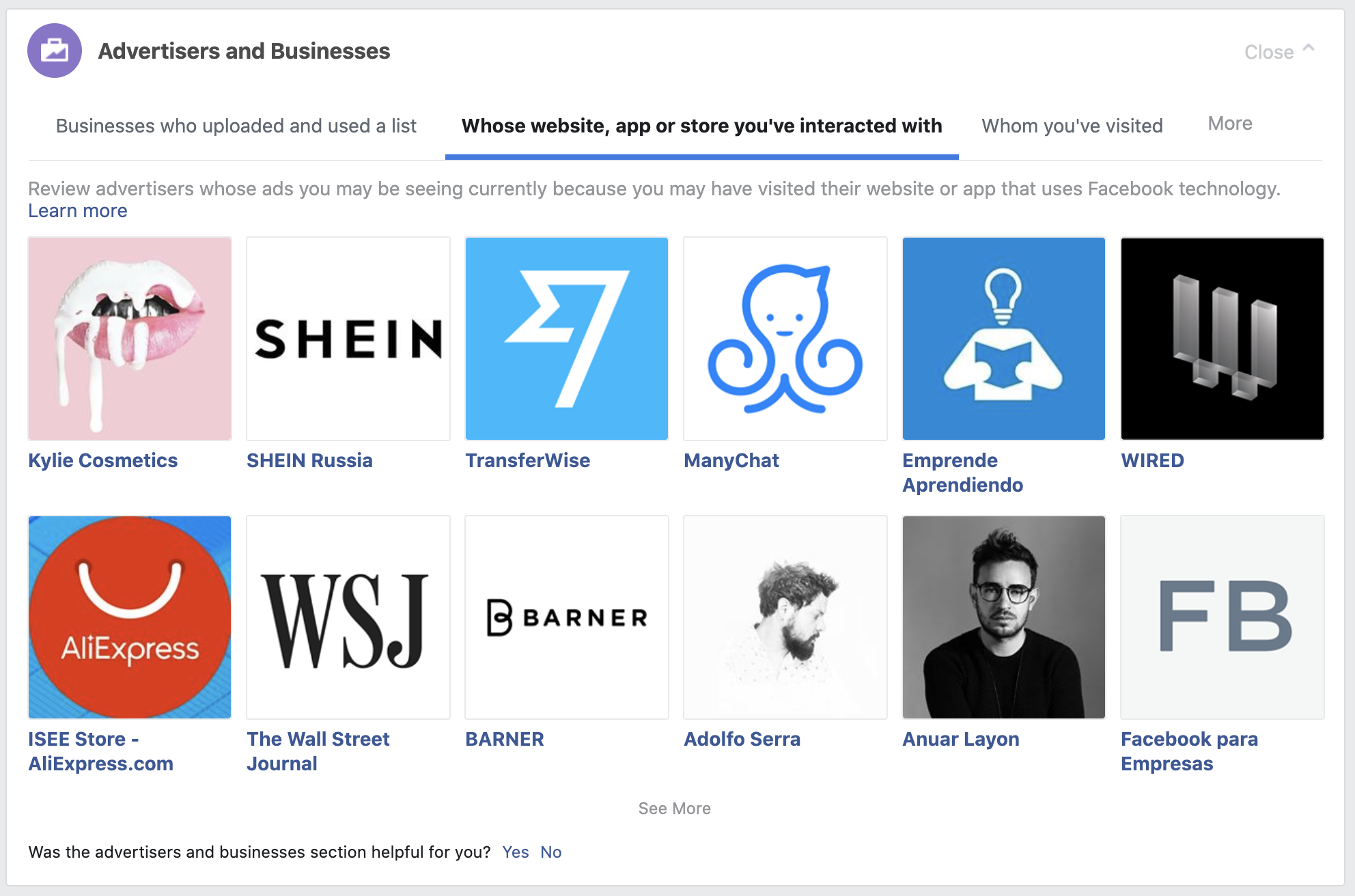Click the WSJ logo tile
The image size is (1355, 896).
pyautogui.click(x=348, y=617)
